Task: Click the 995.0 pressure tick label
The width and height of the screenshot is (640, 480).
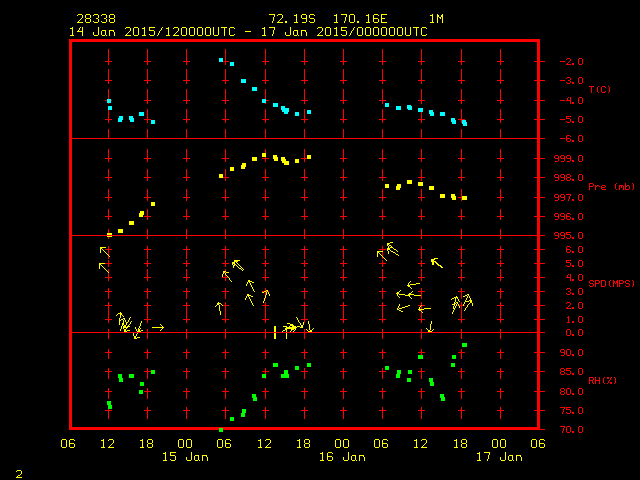Action: pos(566,236)
